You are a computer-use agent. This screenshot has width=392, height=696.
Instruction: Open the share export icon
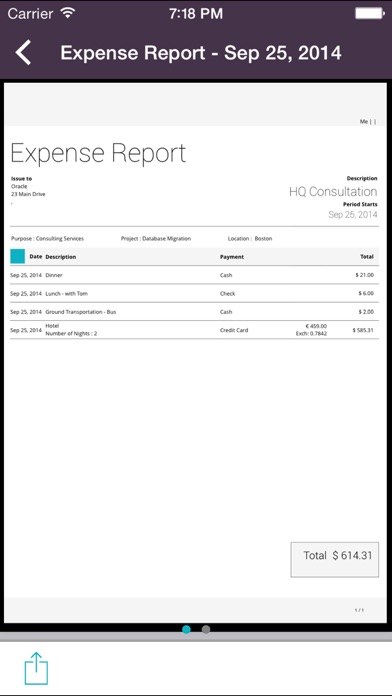(36, 668)
